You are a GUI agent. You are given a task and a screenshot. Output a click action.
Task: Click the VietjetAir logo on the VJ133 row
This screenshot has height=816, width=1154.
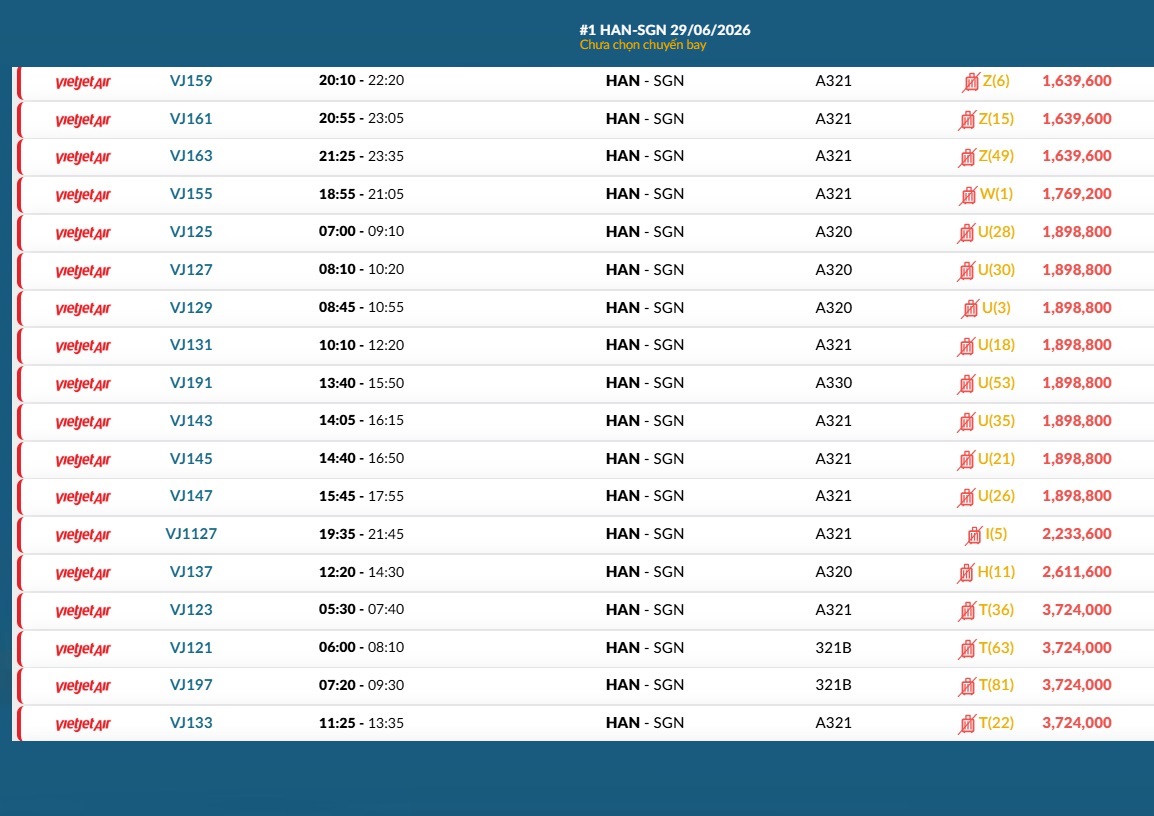82,724
